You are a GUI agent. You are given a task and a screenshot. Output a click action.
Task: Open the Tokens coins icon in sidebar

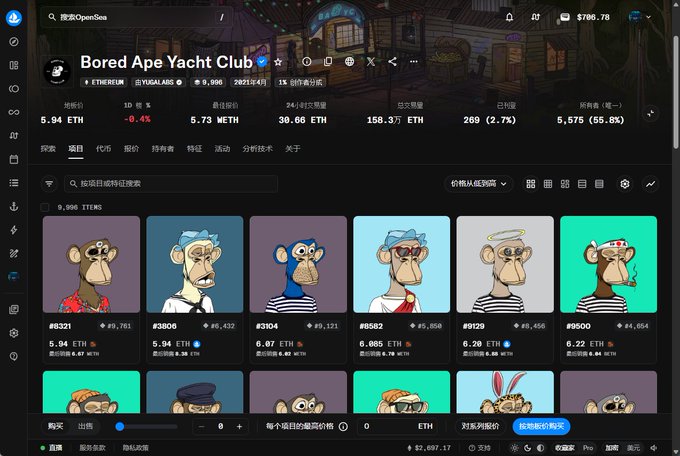[14, 89]
